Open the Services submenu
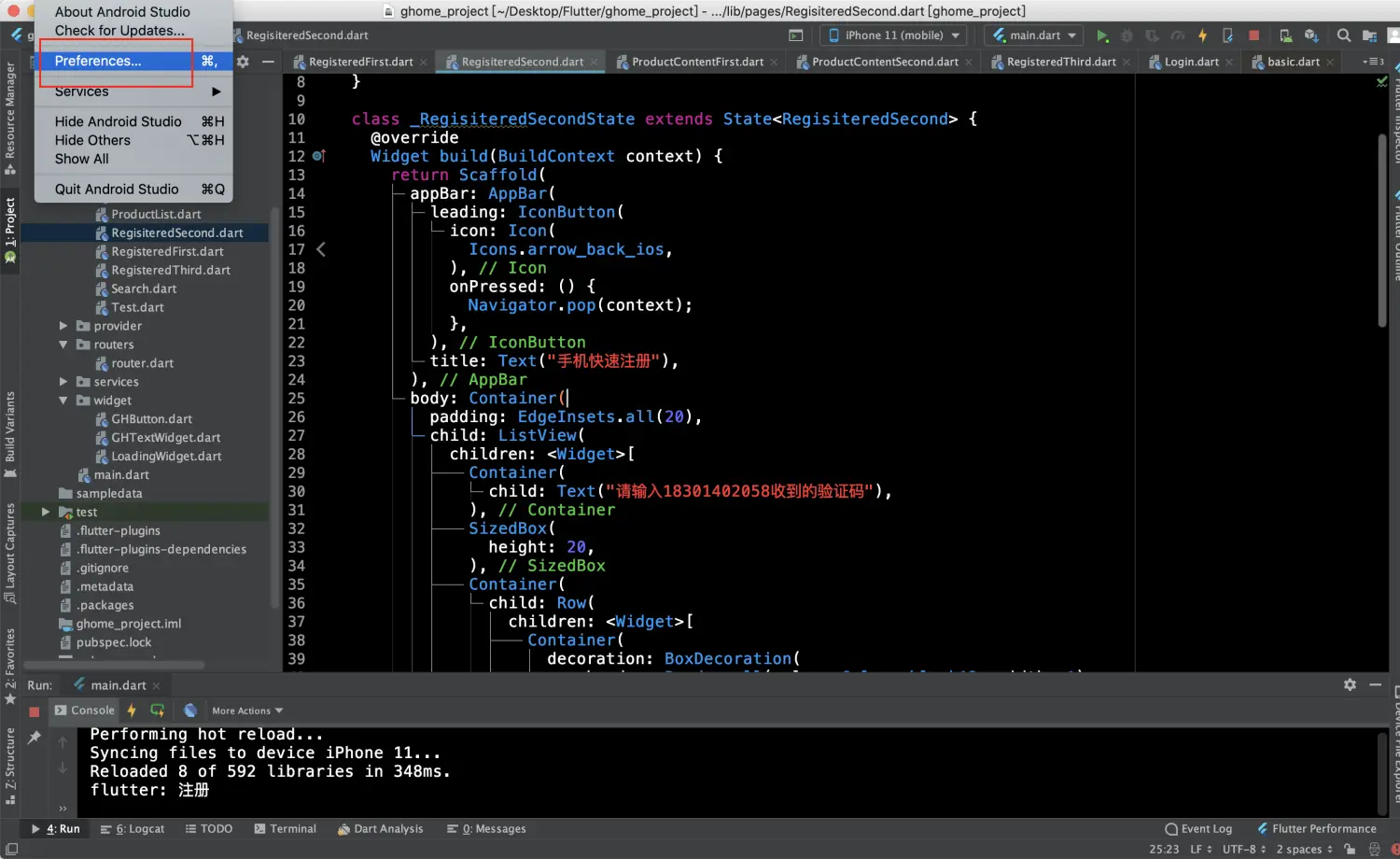The width and height of the screenshot is (1400, 859). [x=133, y=92]
